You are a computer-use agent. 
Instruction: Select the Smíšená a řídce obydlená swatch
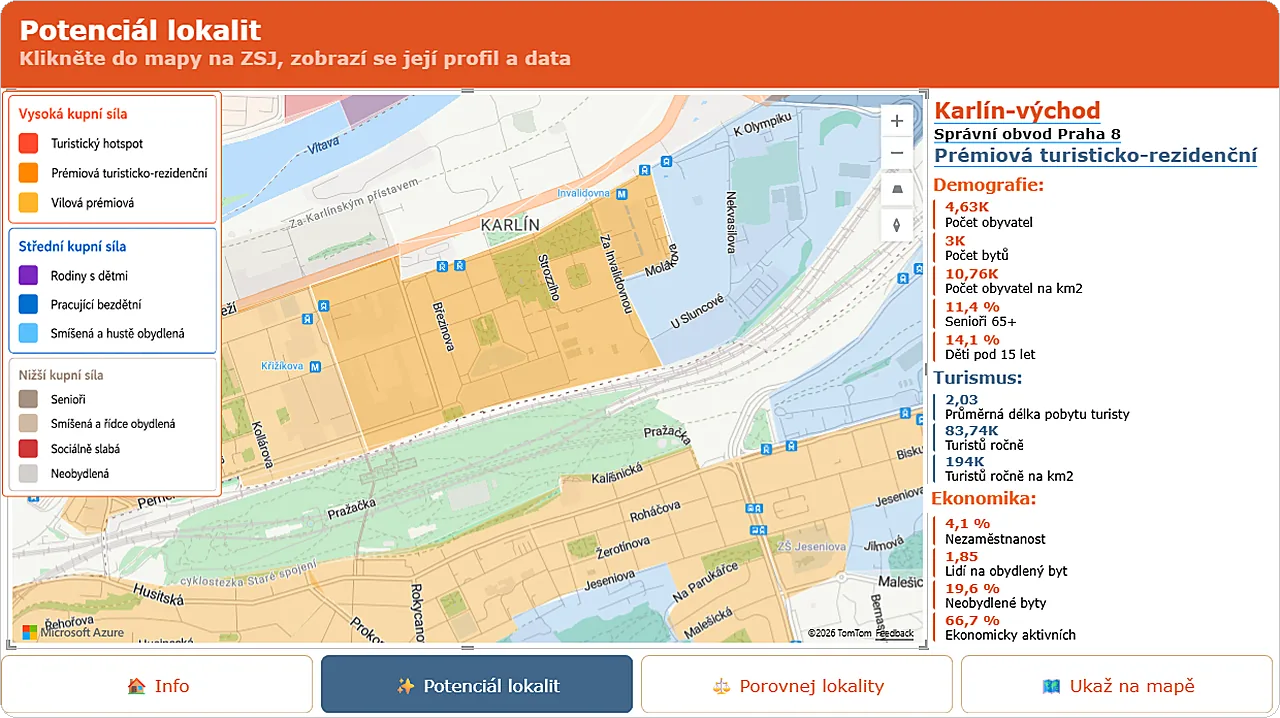point(28,423)
